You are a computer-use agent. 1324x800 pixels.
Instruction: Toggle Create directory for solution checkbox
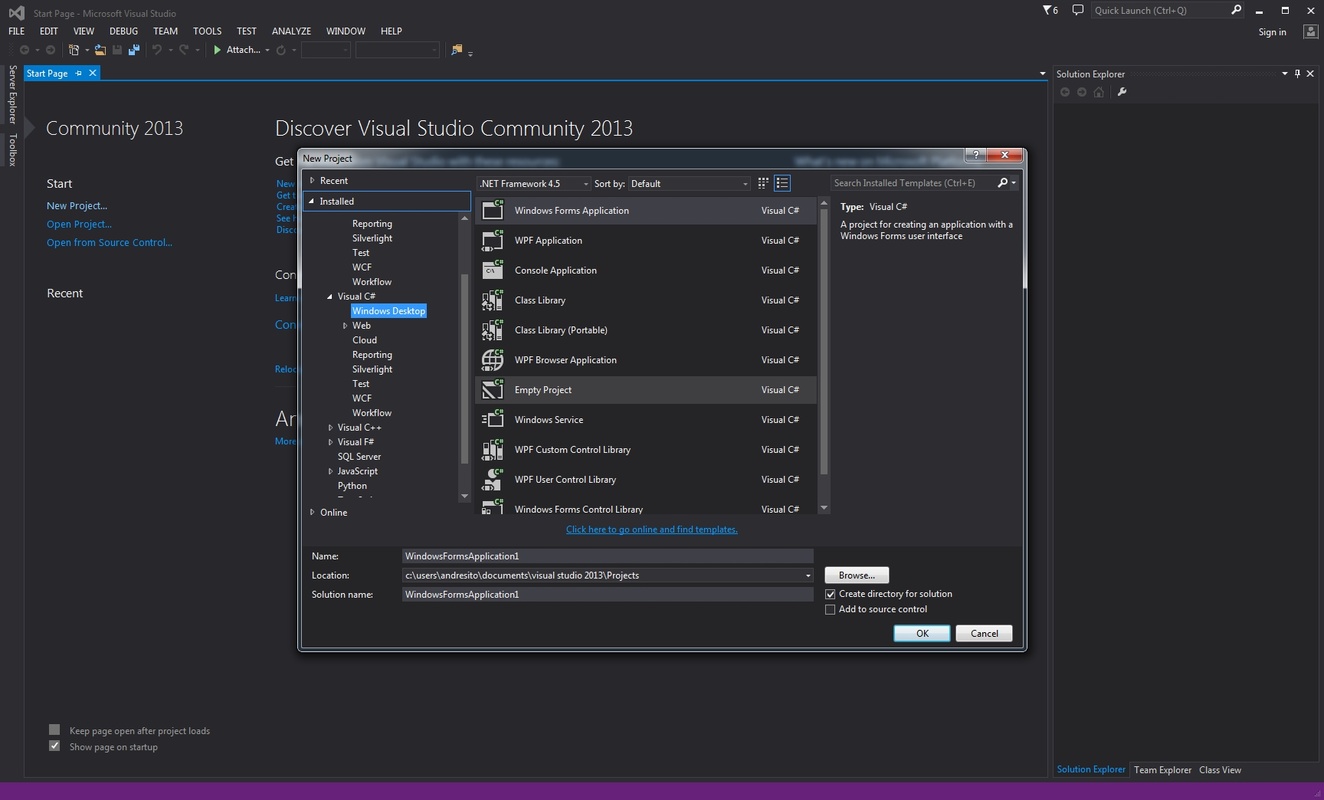830,594
